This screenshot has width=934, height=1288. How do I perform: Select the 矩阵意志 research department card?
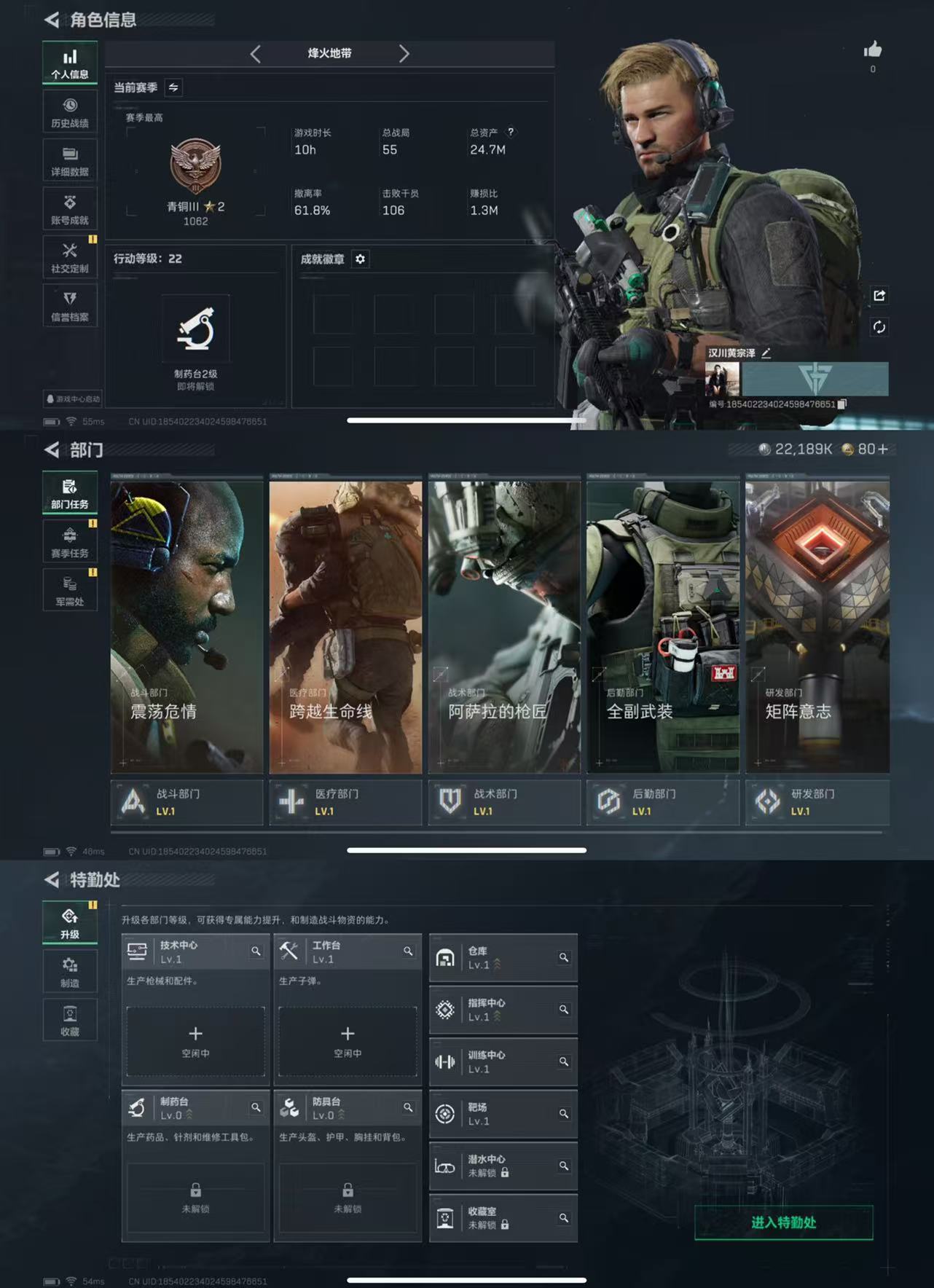[817, 626]
